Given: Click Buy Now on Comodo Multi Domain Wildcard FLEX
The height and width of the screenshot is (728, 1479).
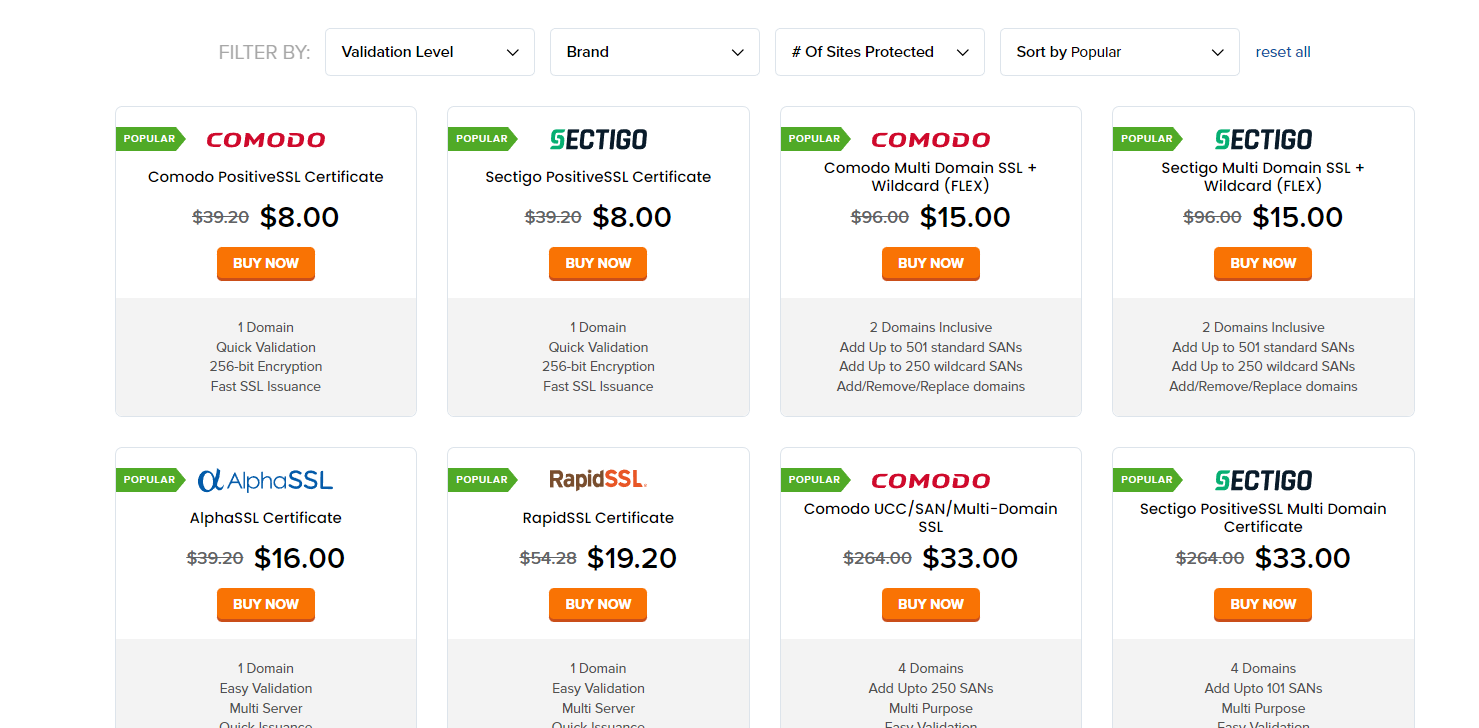Looking at the screenshot, I should [931, 264].
